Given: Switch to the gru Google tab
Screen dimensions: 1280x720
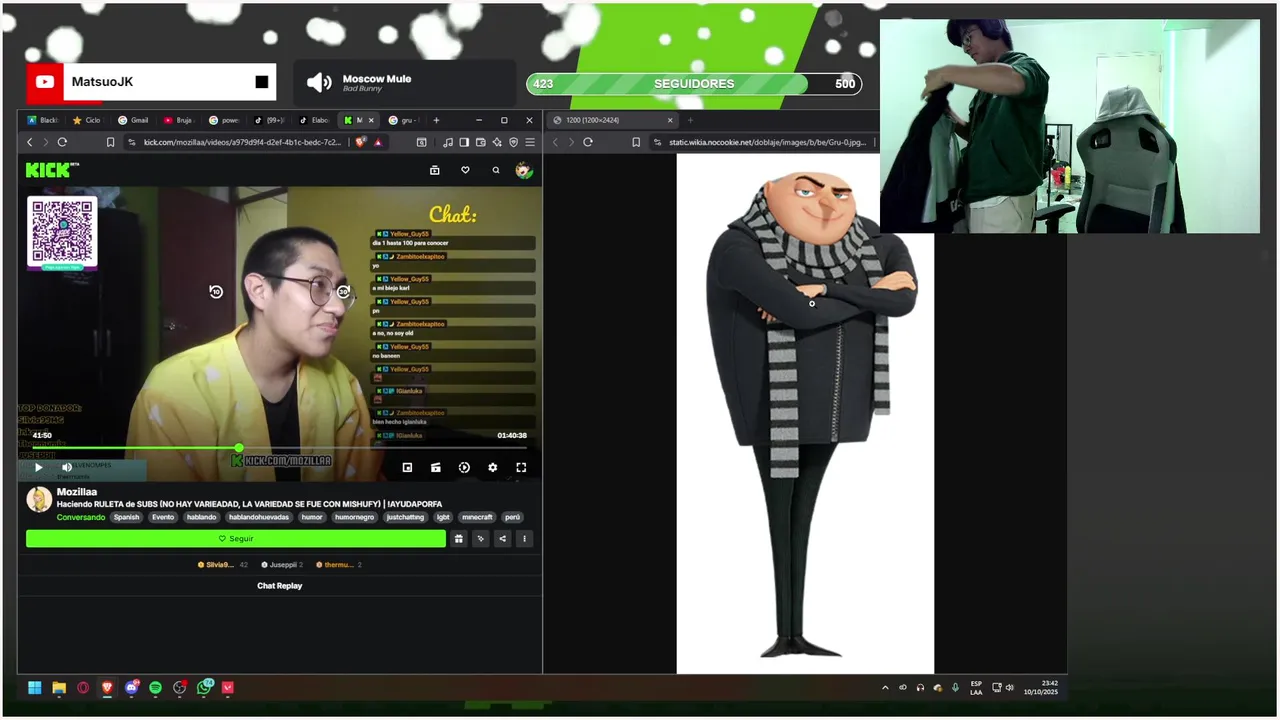Looking at the screenshot, I should 403,120.
